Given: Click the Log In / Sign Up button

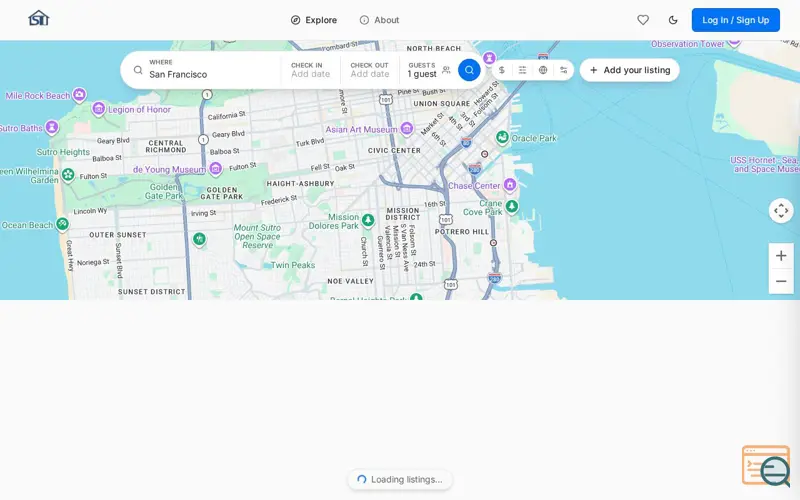Looking at the screenshot, I should click(735, 20).
